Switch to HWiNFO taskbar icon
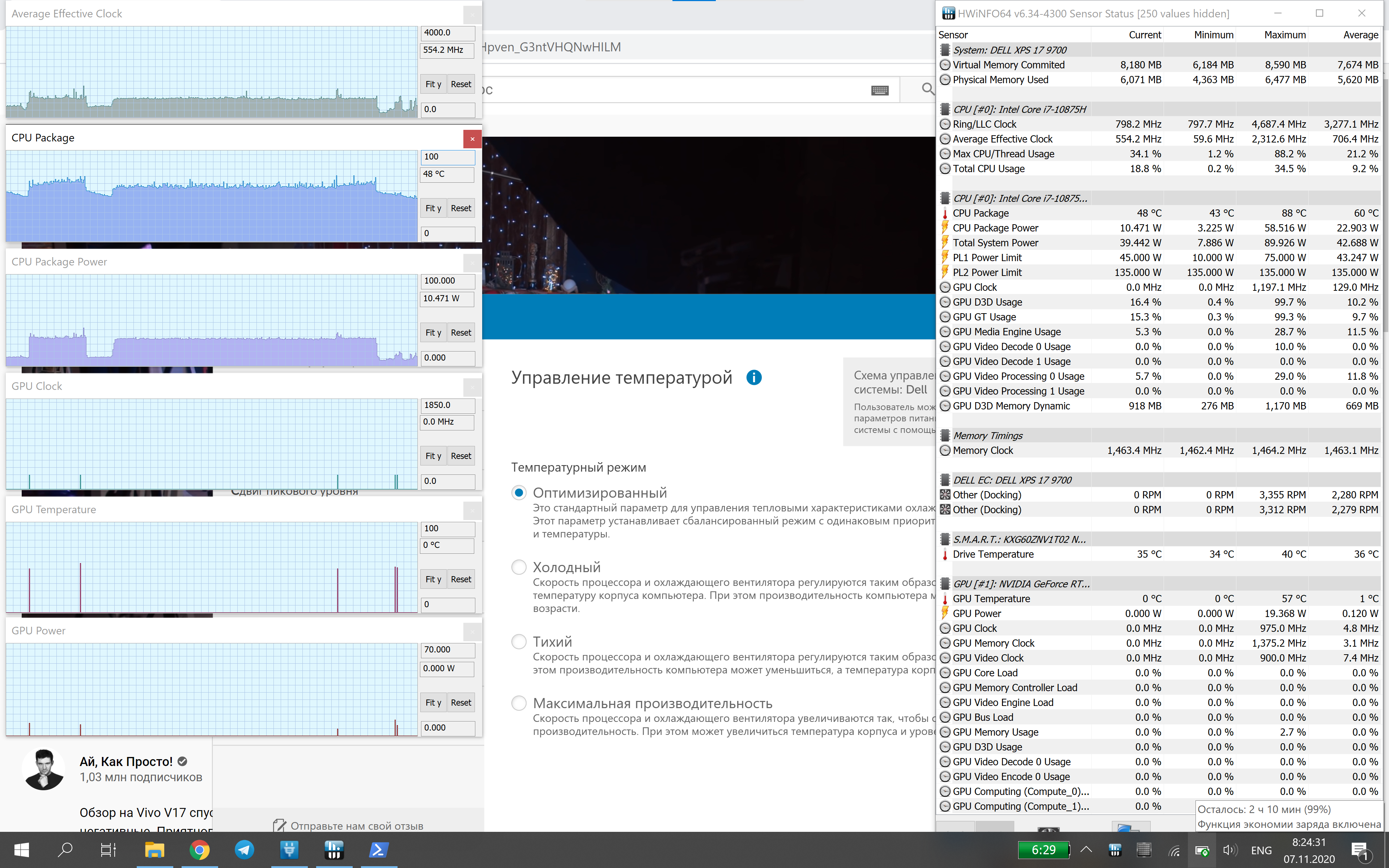The image size is (1389, 868). (x=334, y=850)
